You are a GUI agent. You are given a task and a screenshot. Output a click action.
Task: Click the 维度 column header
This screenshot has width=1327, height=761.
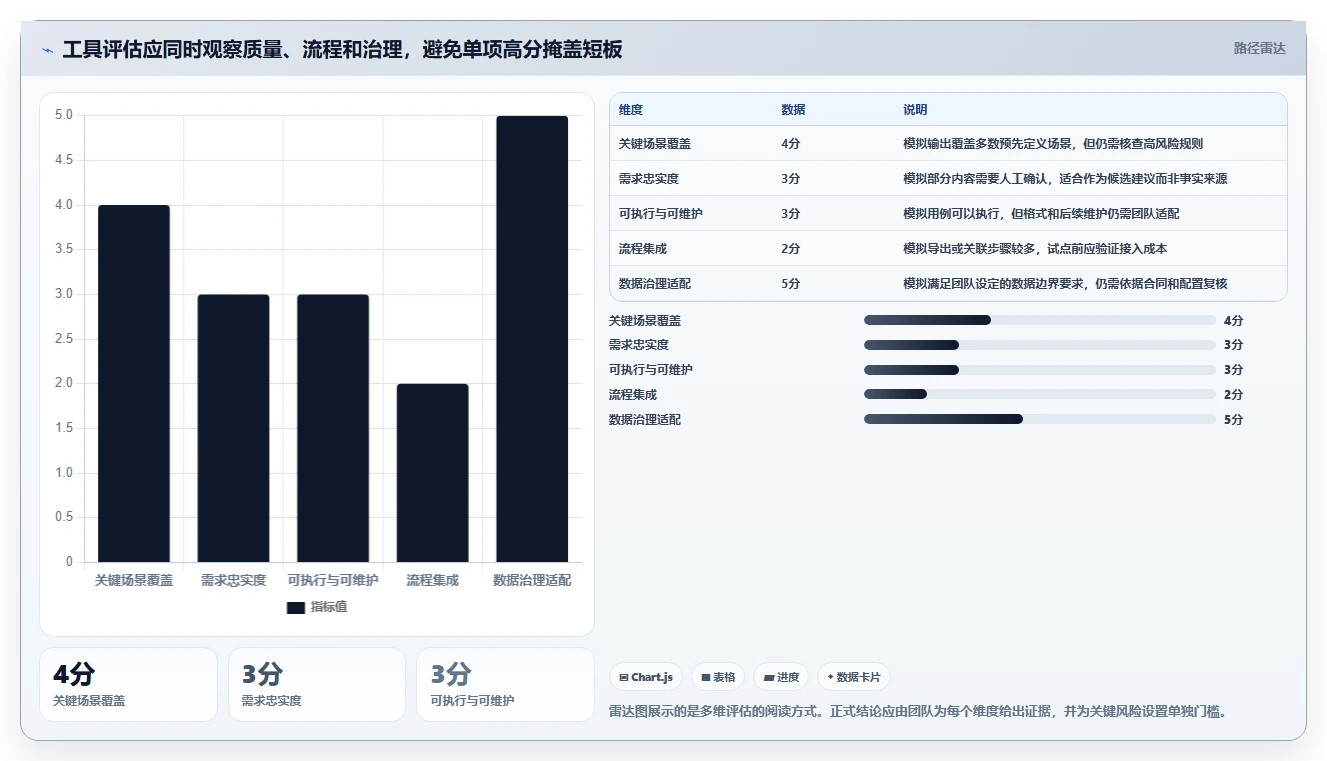pyautogui.click(x=631, y=109)
